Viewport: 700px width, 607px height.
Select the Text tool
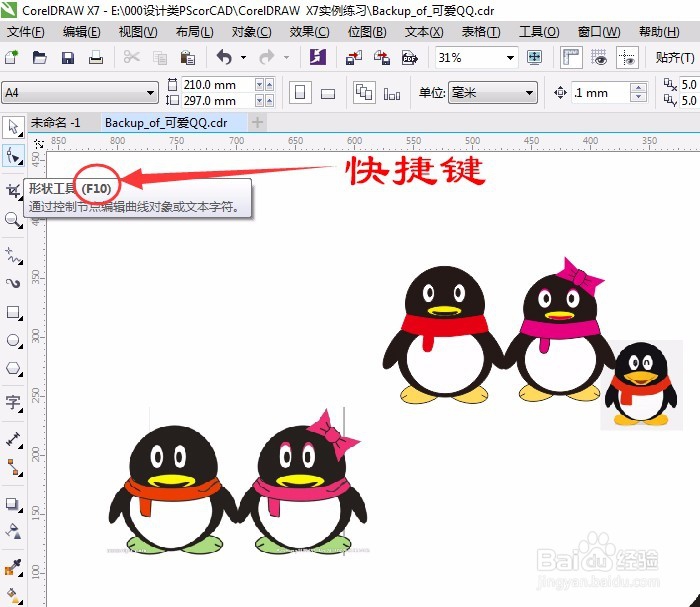(13, 403)
